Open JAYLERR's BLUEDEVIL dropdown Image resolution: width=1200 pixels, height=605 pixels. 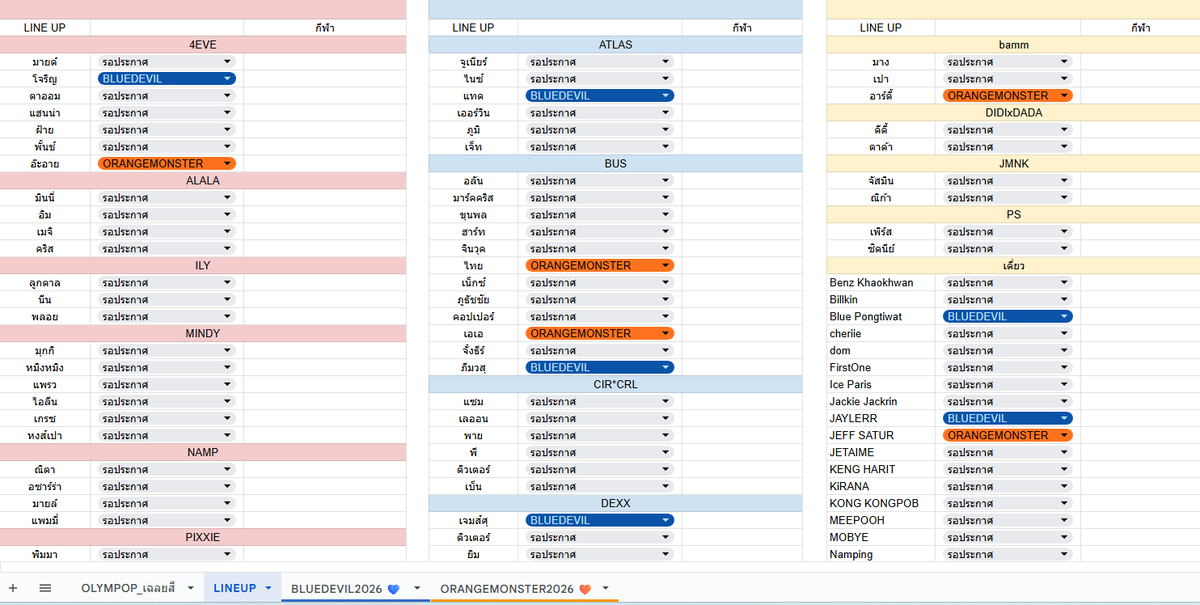[1007, 418]
